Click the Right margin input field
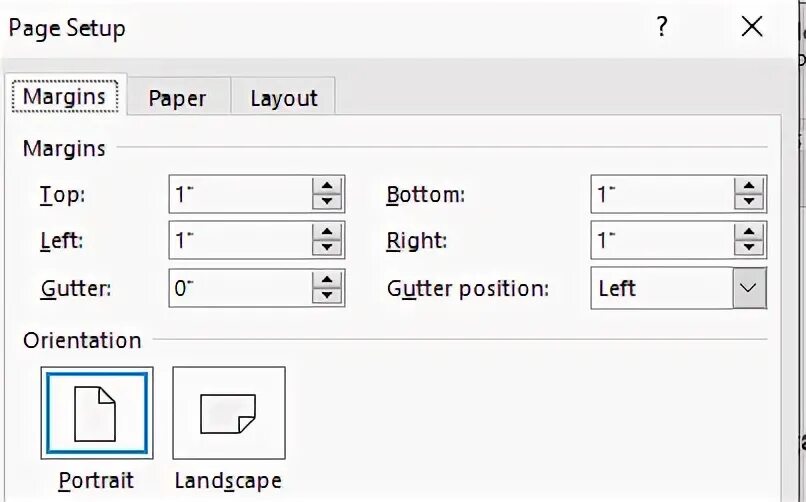 [661, 241]
